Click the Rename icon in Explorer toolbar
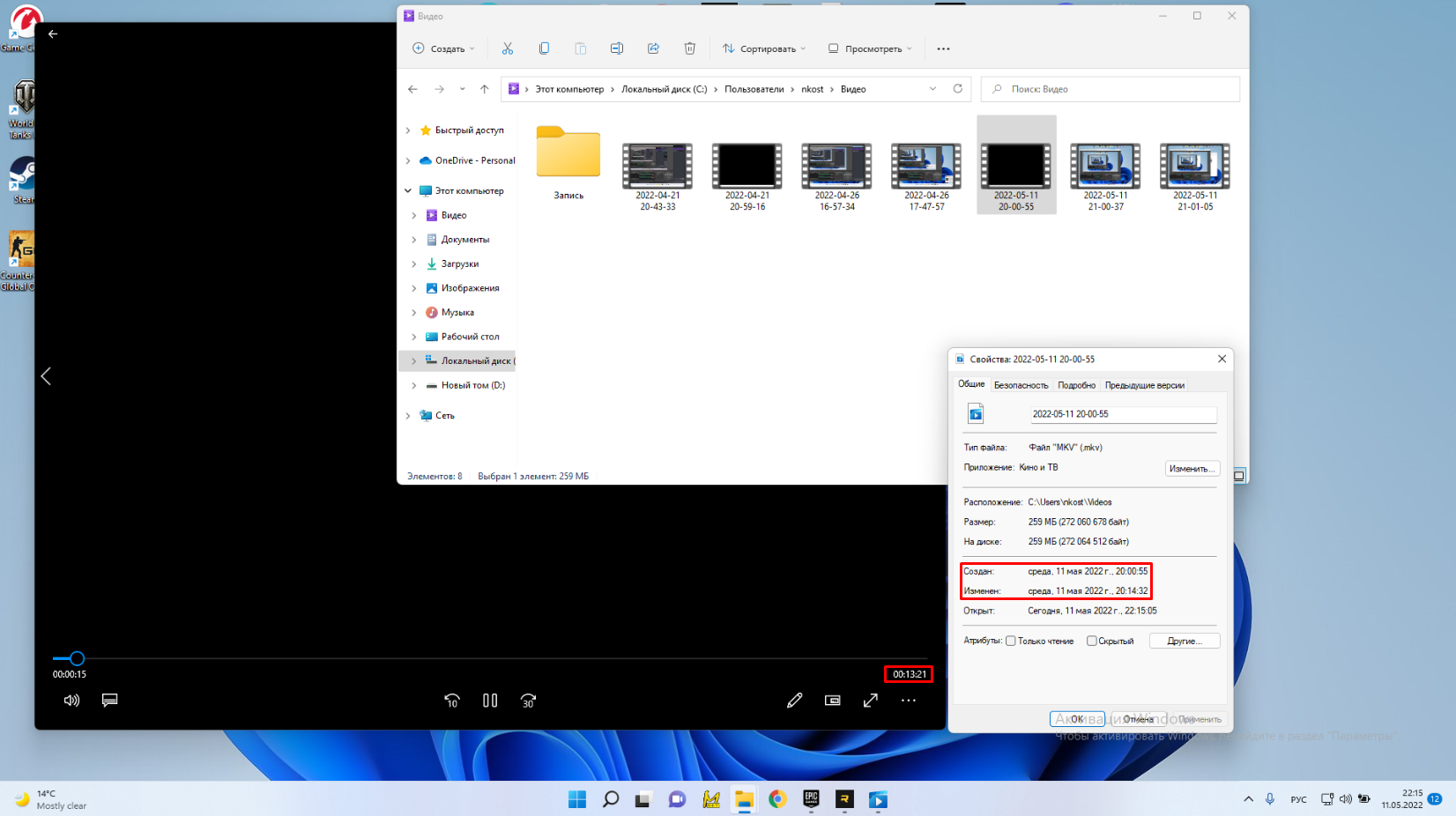This screenshot has height=816, width=1456. (617, 48)
